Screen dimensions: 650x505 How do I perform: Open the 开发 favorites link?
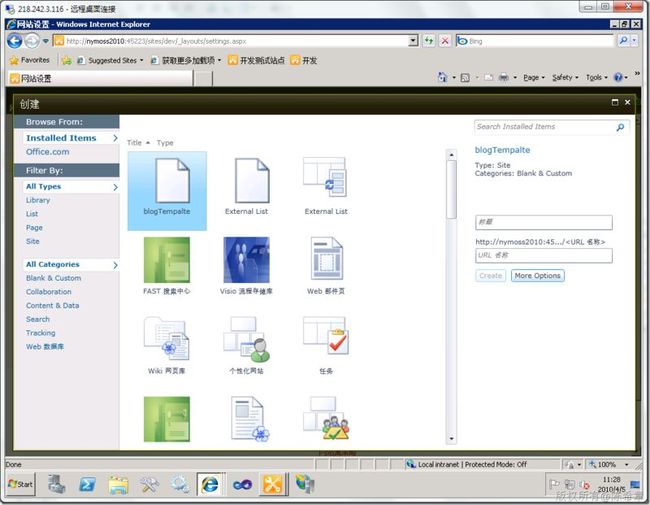click(x=304, y=61)
